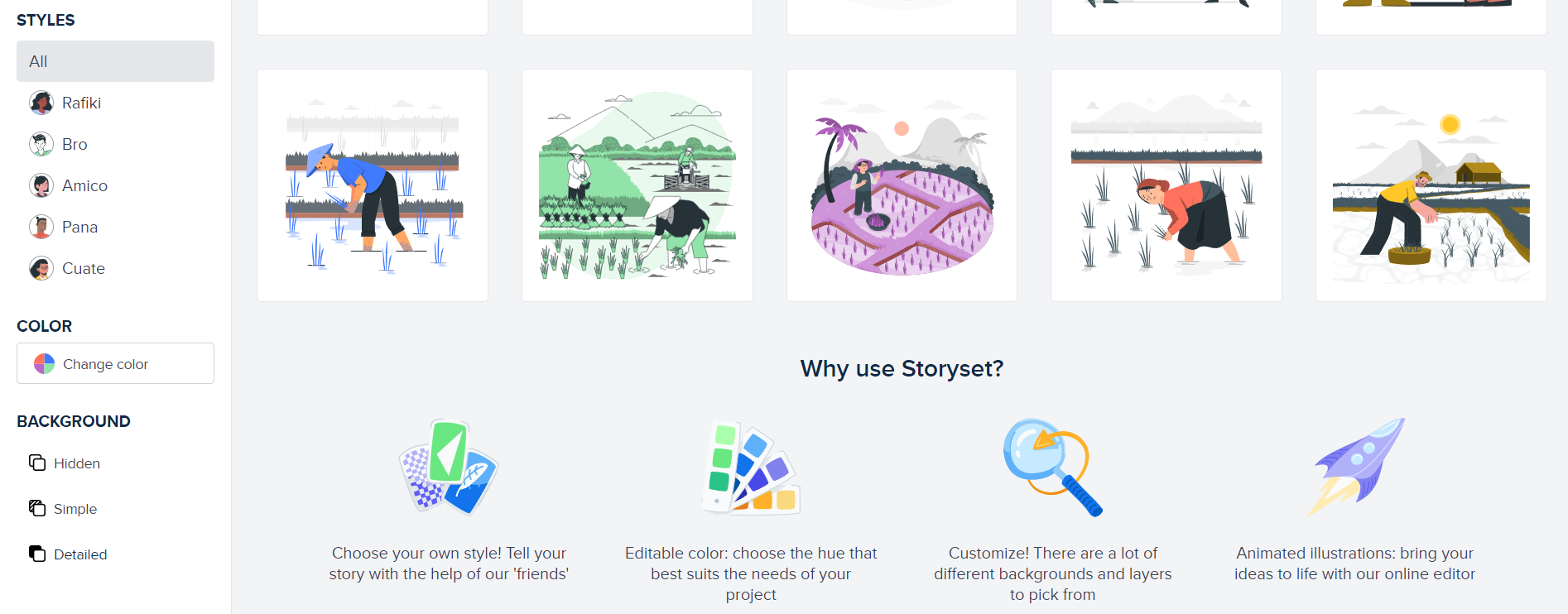
Task: Select the All styles filter
Action: tap(115, 61)
